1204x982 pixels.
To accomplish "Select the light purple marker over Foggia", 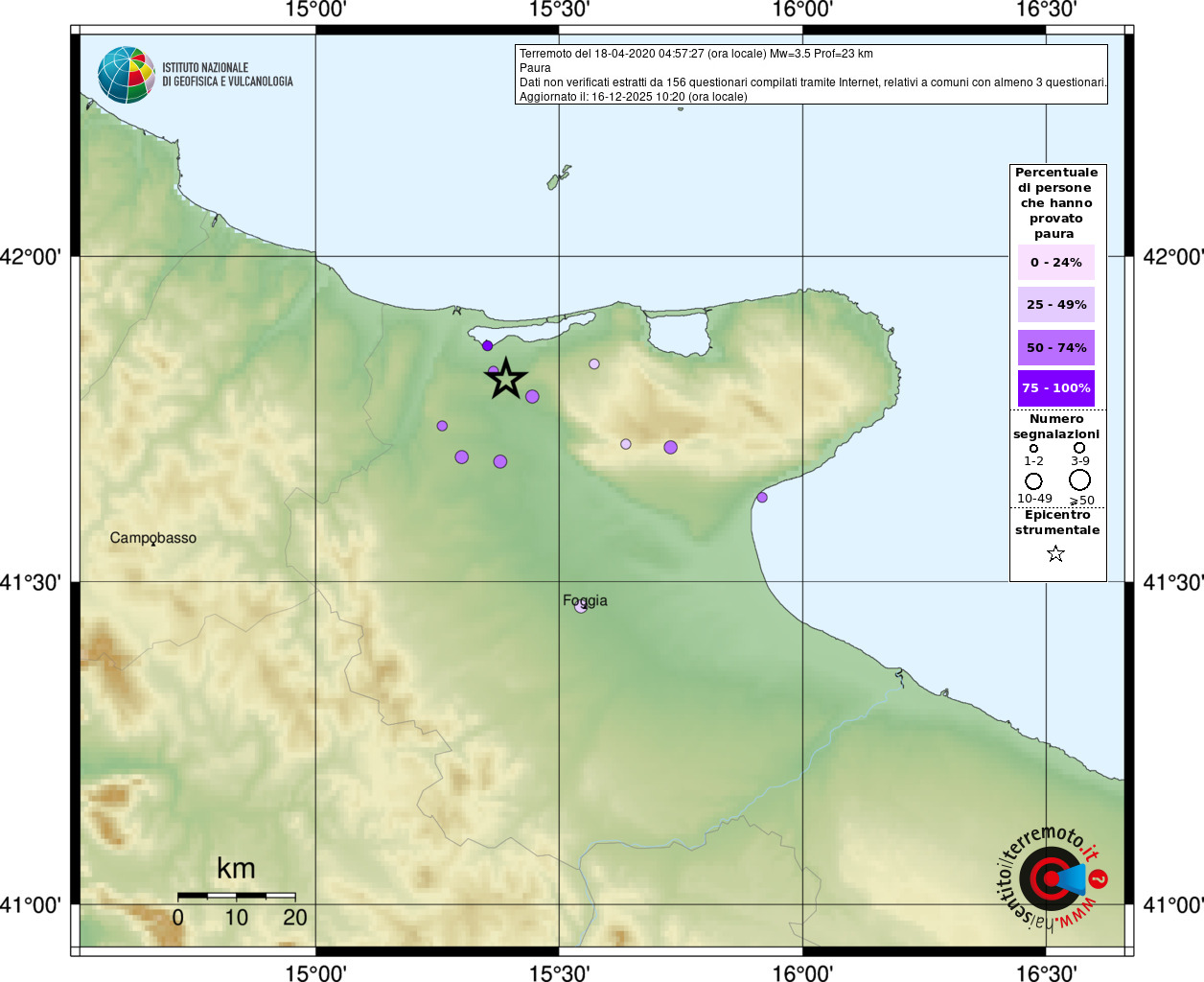I will point(580,606).
